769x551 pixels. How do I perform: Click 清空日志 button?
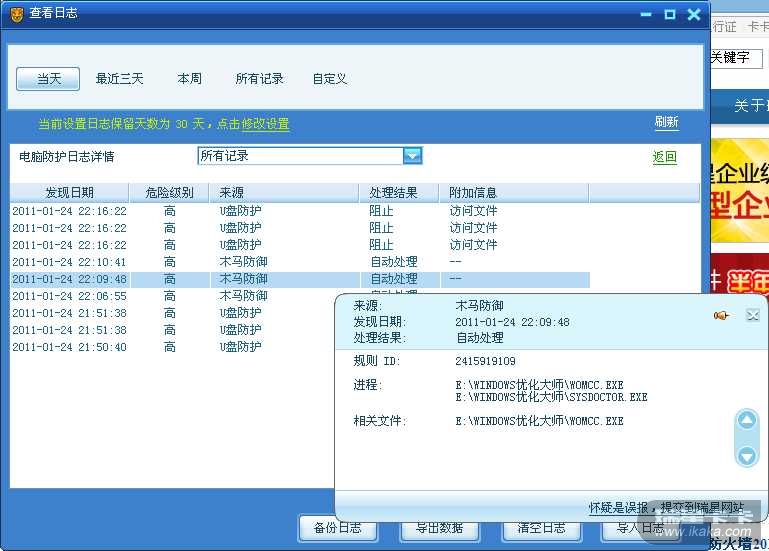pyautogui.click(x=541, y=528)
